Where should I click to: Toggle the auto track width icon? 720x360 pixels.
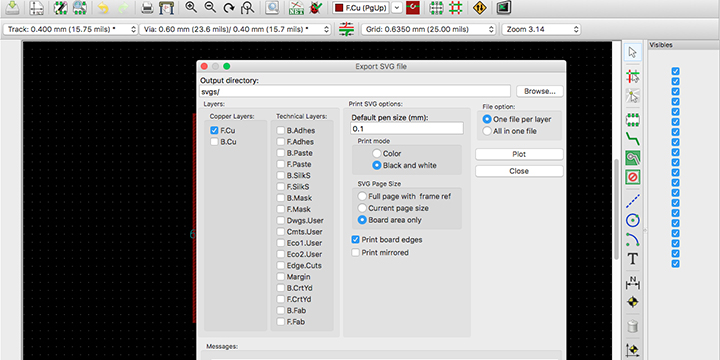(x=346, y=29)
